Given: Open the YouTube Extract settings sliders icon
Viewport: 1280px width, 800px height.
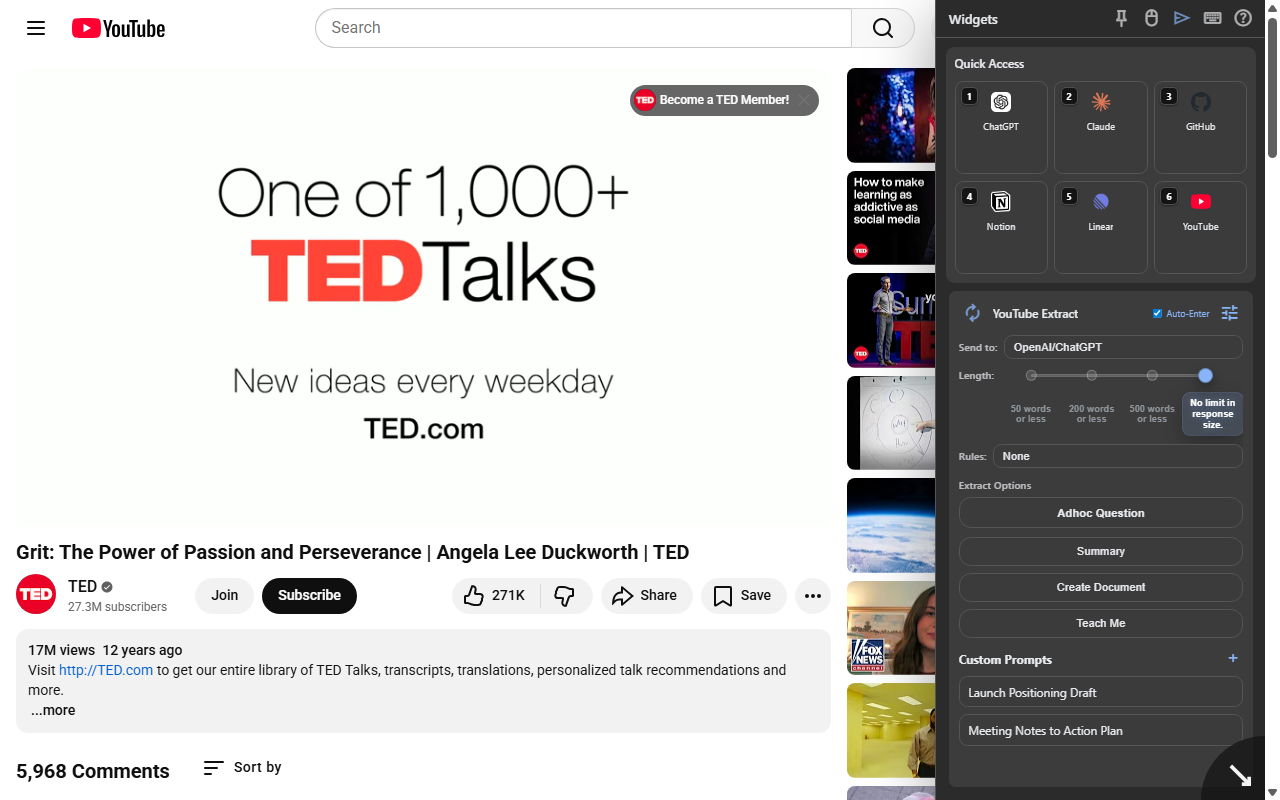Looking at the screenshot, I should pos(1229,313).
